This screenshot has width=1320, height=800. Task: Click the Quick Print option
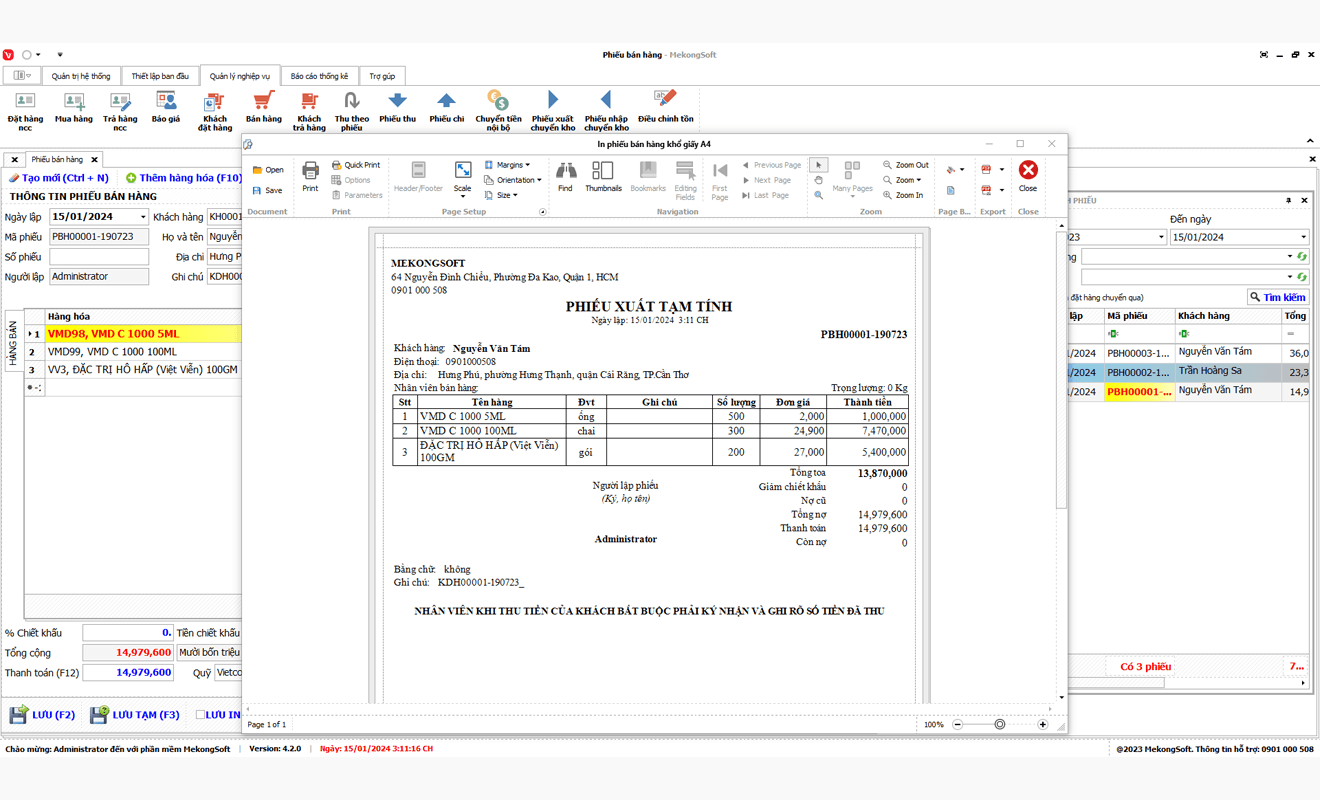[356, 165]
